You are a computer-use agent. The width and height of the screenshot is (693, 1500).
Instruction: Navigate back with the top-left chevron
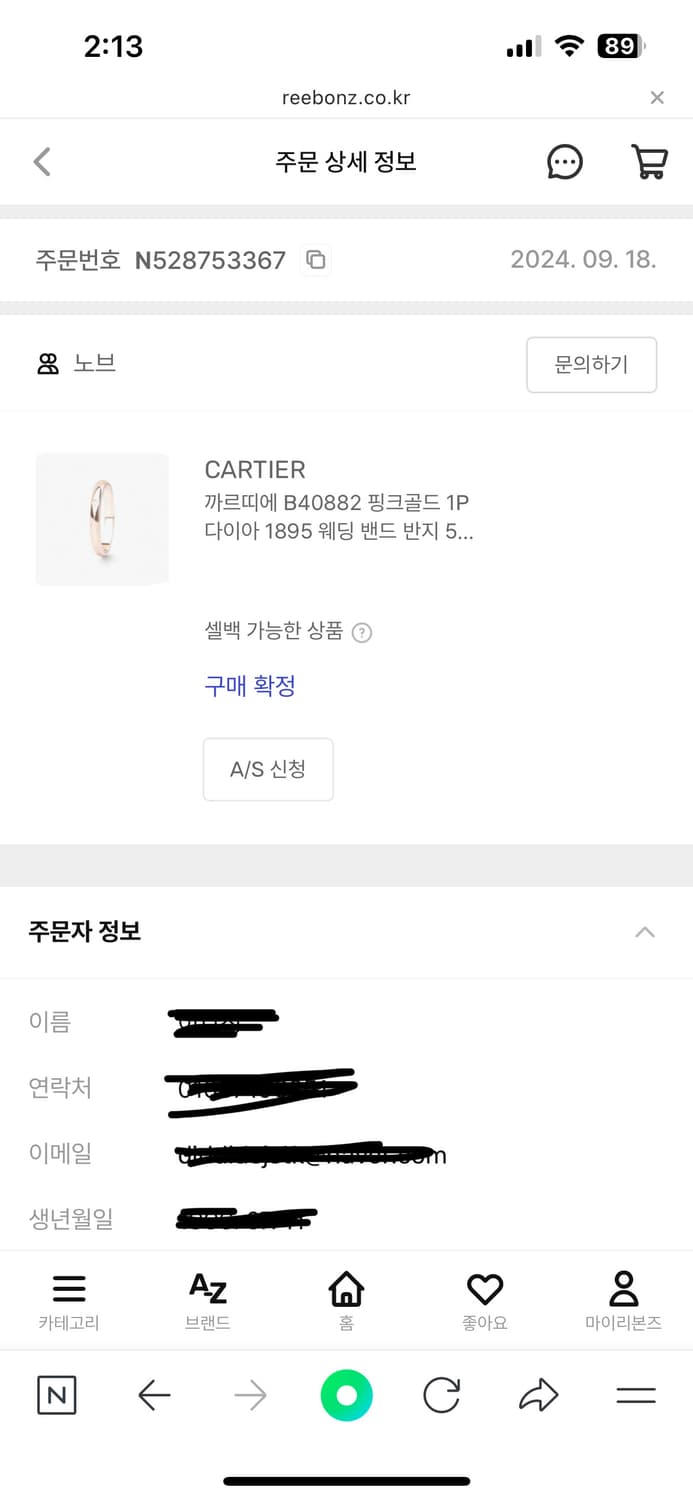pos(42,162)
